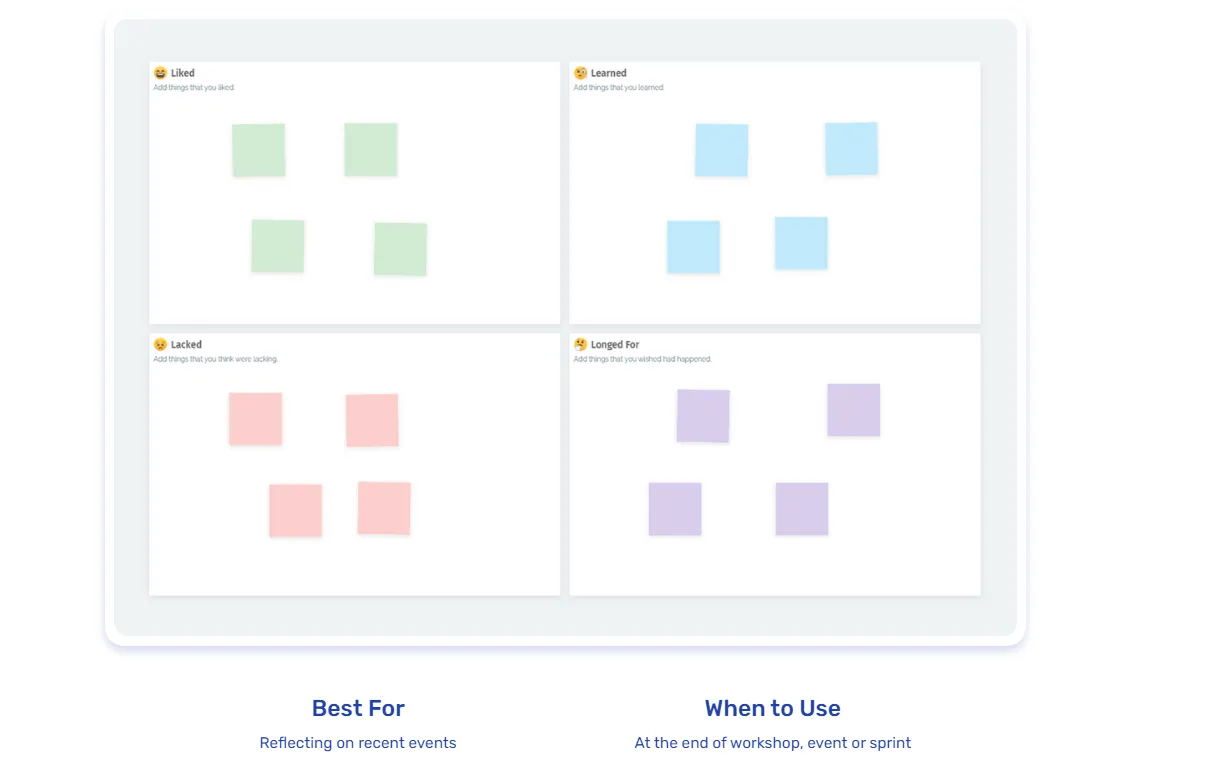The image size is (1222, 771).
Task: Select the top-left pink sticky note in Lacked
Action: coord(255,419)
